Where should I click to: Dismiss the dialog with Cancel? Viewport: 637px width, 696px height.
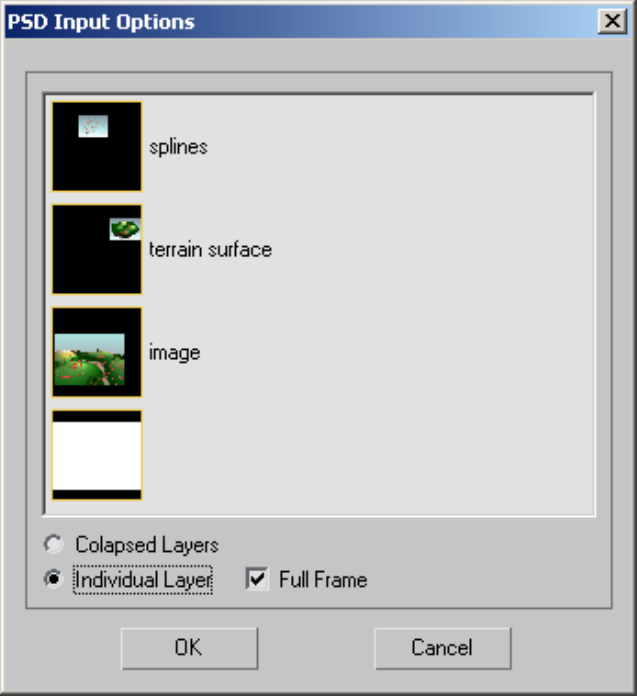click(x=443, y=648)
